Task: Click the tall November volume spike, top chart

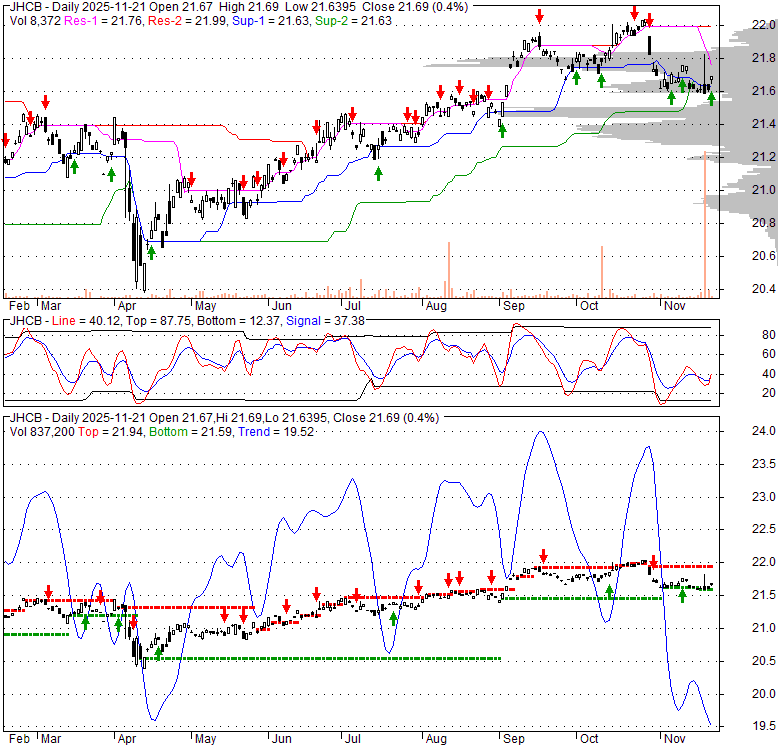Action: [x=705, y=224]
